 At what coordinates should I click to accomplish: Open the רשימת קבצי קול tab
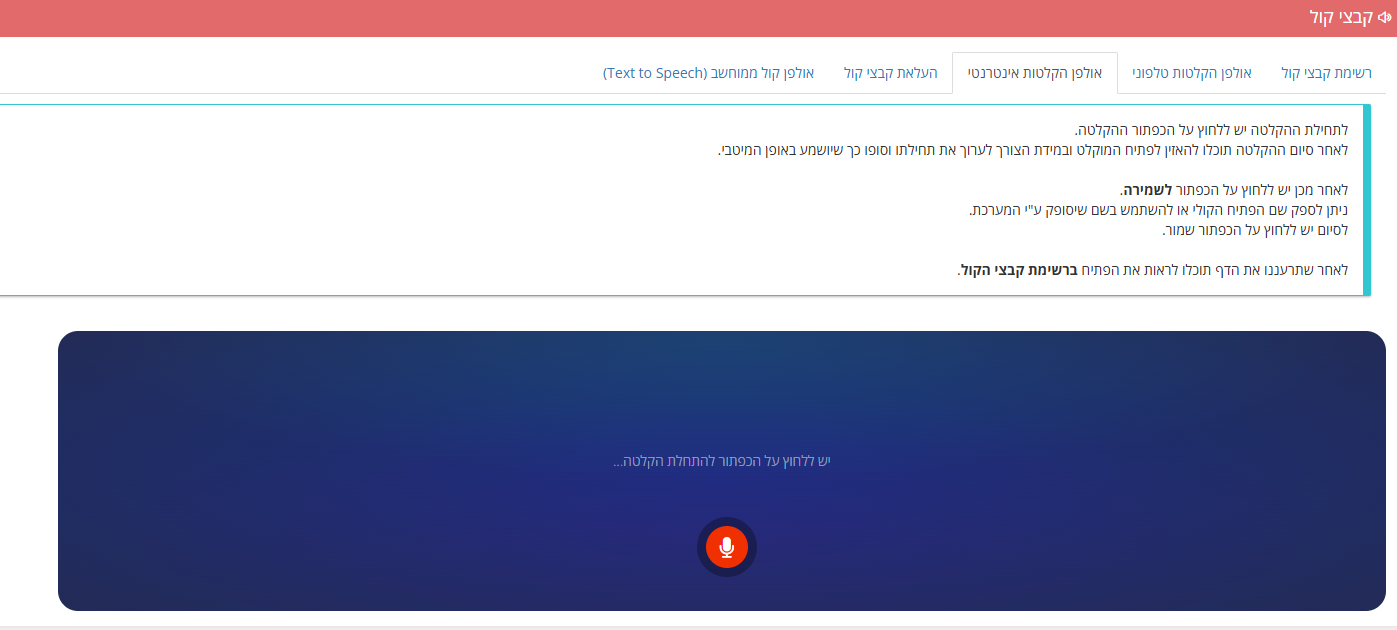pos(1327,73)
